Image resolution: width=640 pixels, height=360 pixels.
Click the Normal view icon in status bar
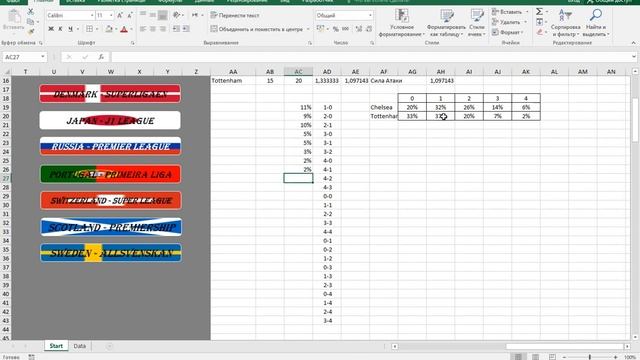(518, 357)
